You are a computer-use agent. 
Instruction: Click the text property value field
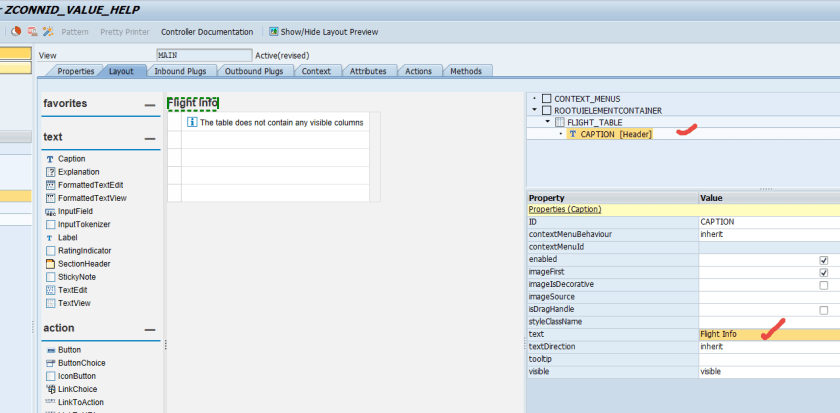[760, 334]
